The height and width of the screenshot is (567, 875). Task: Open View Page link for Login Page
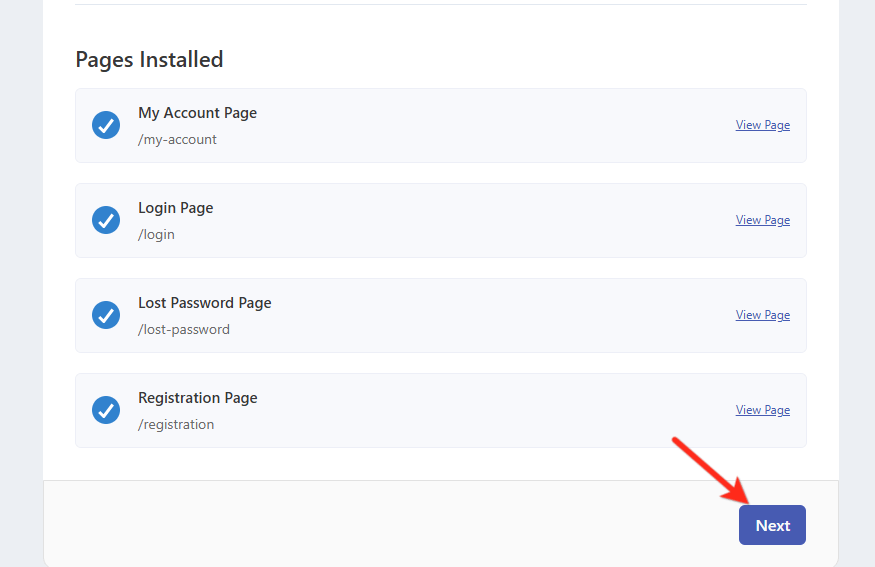click(x=763, y=220)
